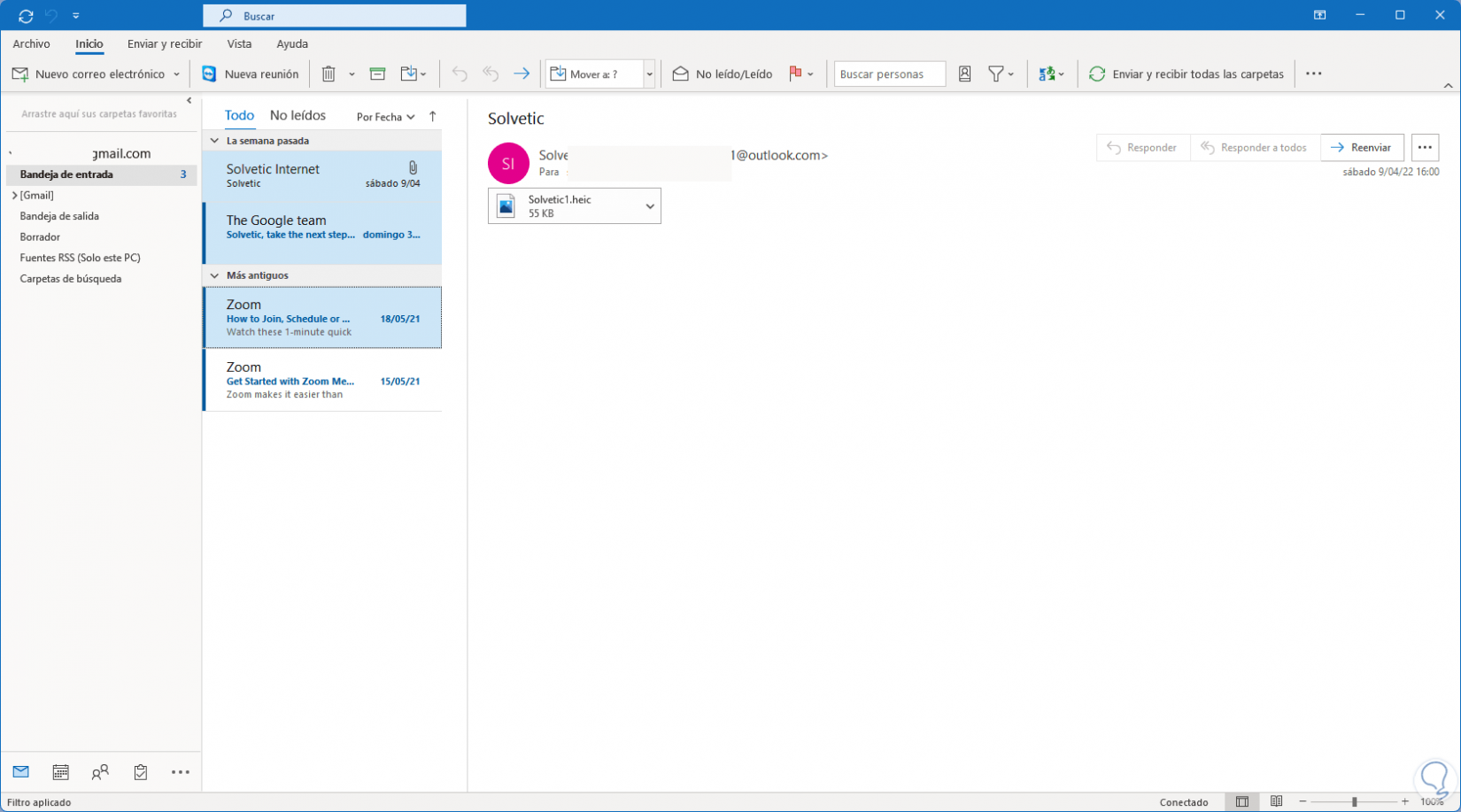Collapse the folder pane arrow
Image resolution: width=1461 pixels, height=812 pixels.
point(189,101)
